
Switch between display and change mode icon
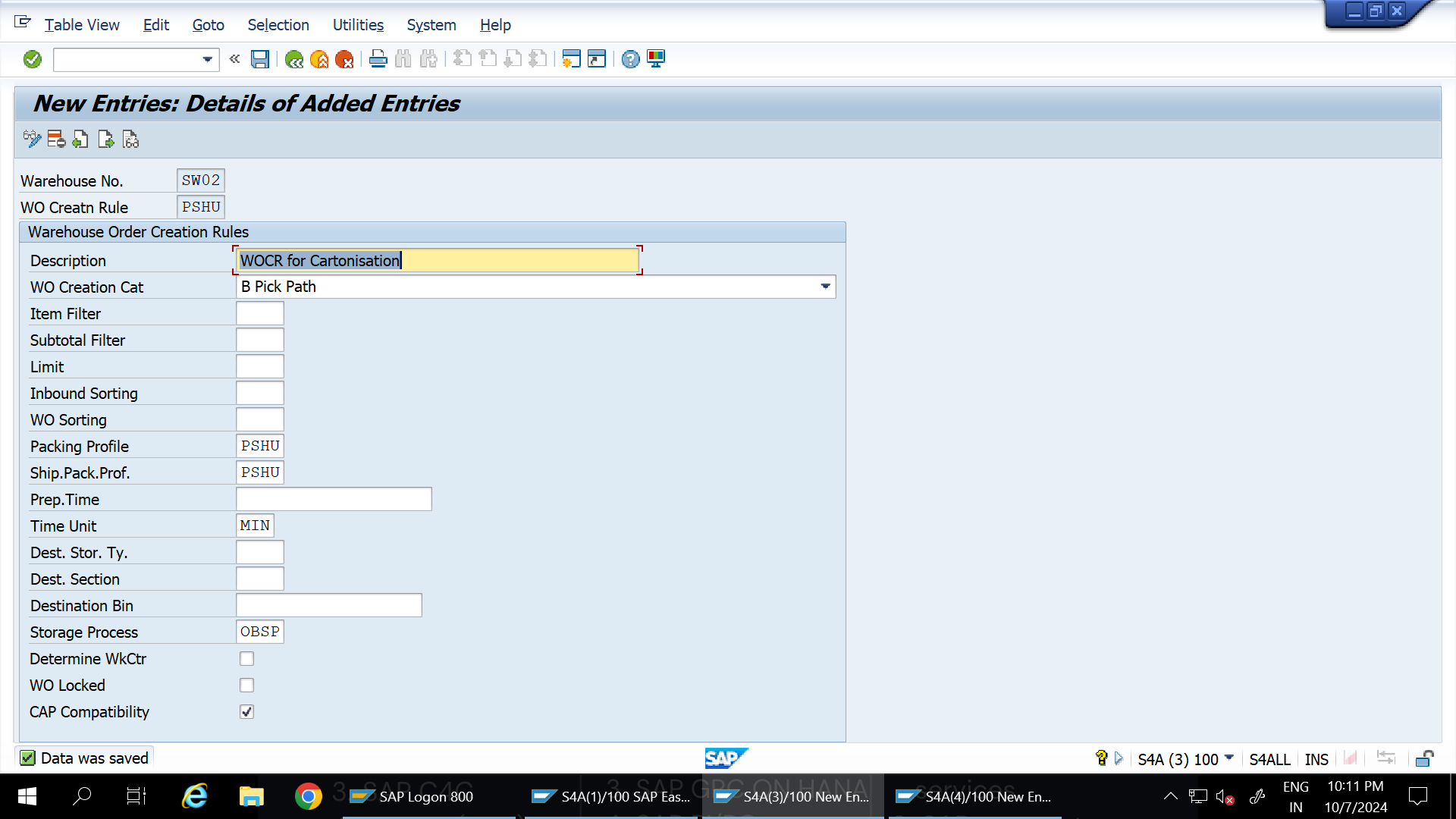[x=31, y=140]
